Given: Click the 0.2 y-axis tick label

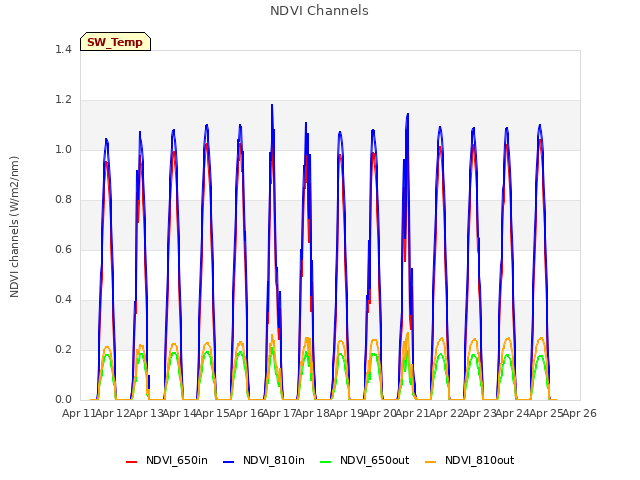Looking at the screenshot, I should (x=63, y=350).
